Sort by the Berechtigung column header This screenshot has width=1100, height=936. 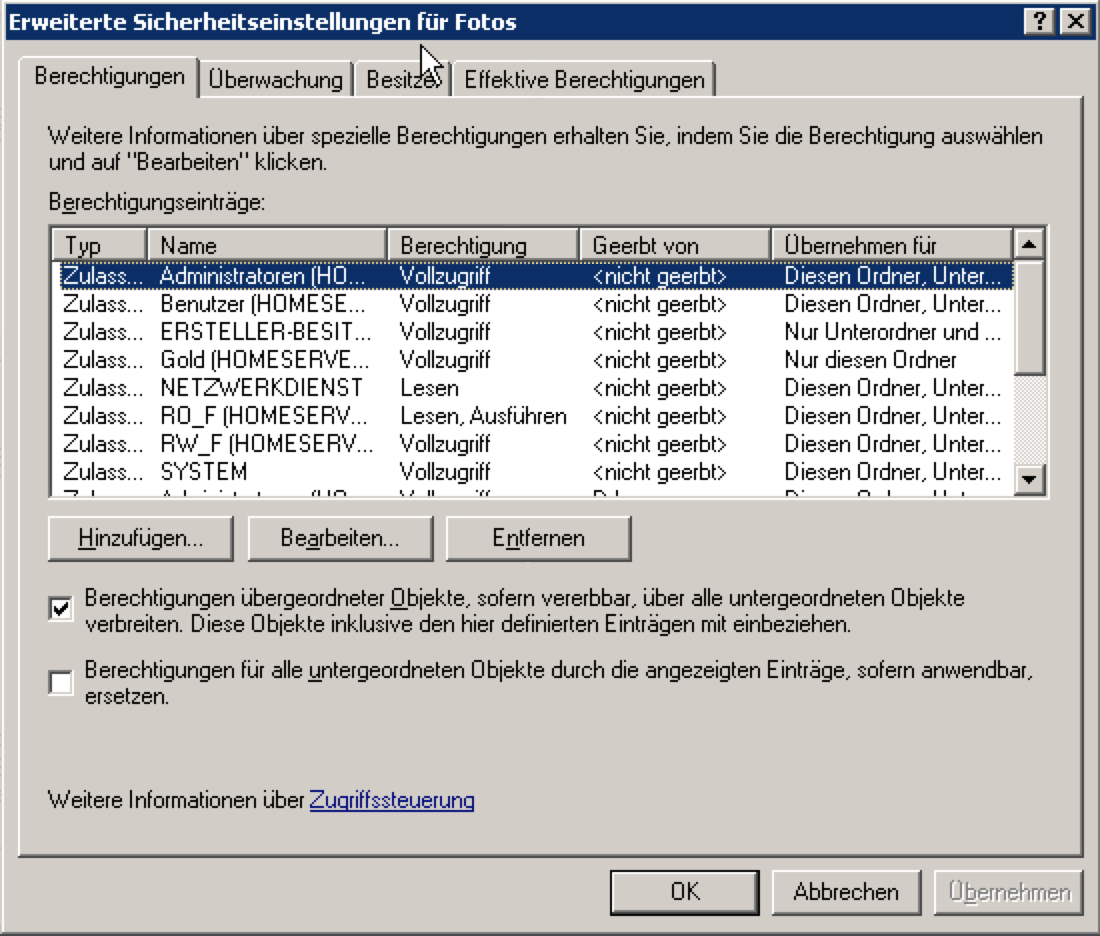click(483, 245)
